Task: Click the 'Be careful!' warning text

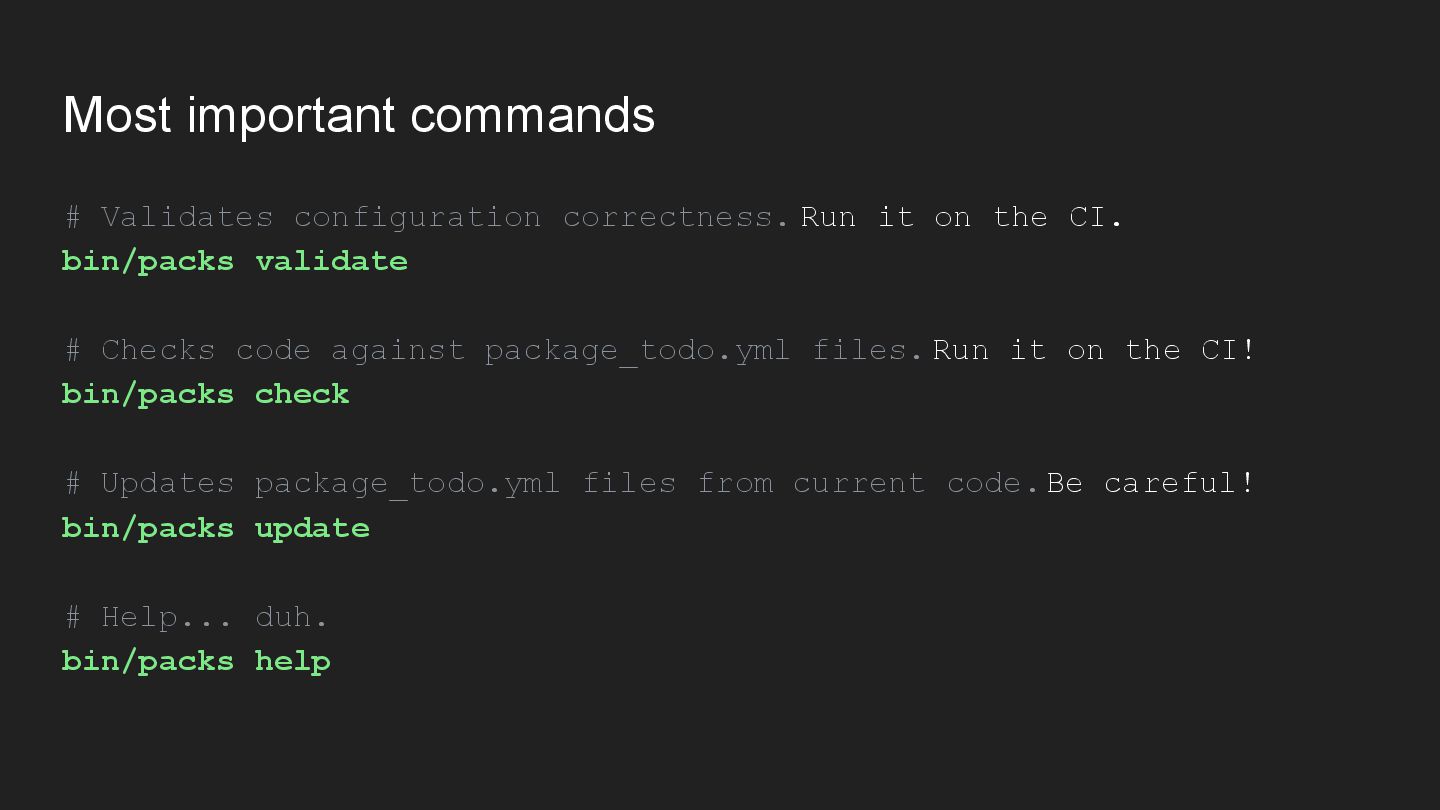Action: tap(1150, 483)
